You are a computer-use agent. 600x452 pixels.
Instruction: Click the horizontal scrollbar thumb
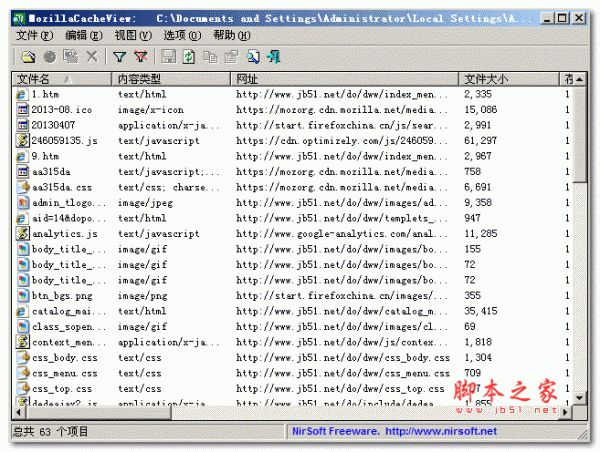pos(98,412)
